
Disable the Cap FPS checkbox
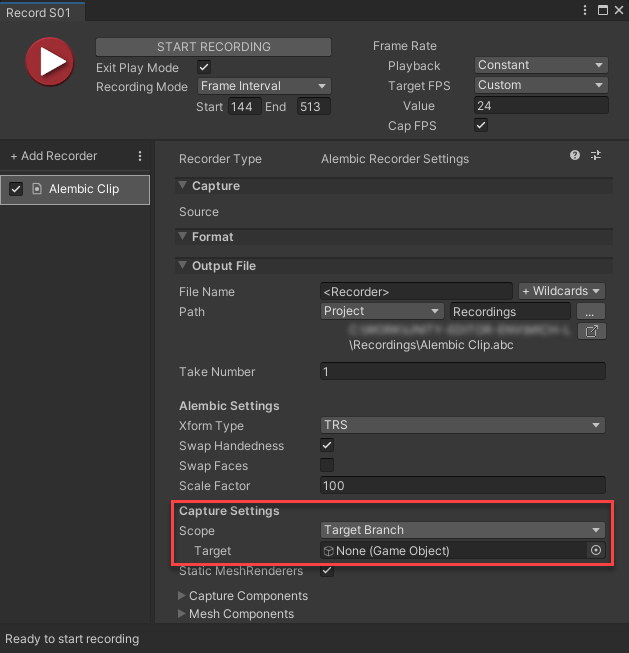tap(481, 126)
